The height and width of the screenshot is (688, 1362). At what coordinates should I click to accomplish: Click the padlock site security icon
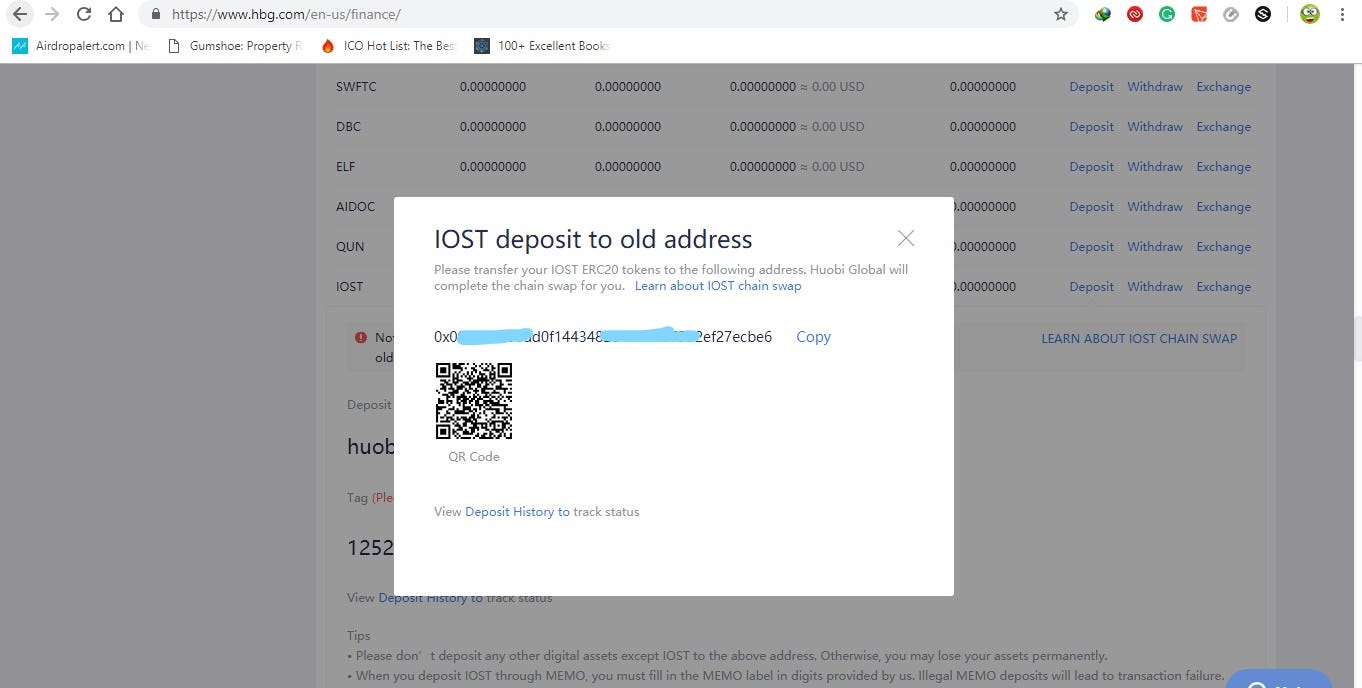[155, 15]
